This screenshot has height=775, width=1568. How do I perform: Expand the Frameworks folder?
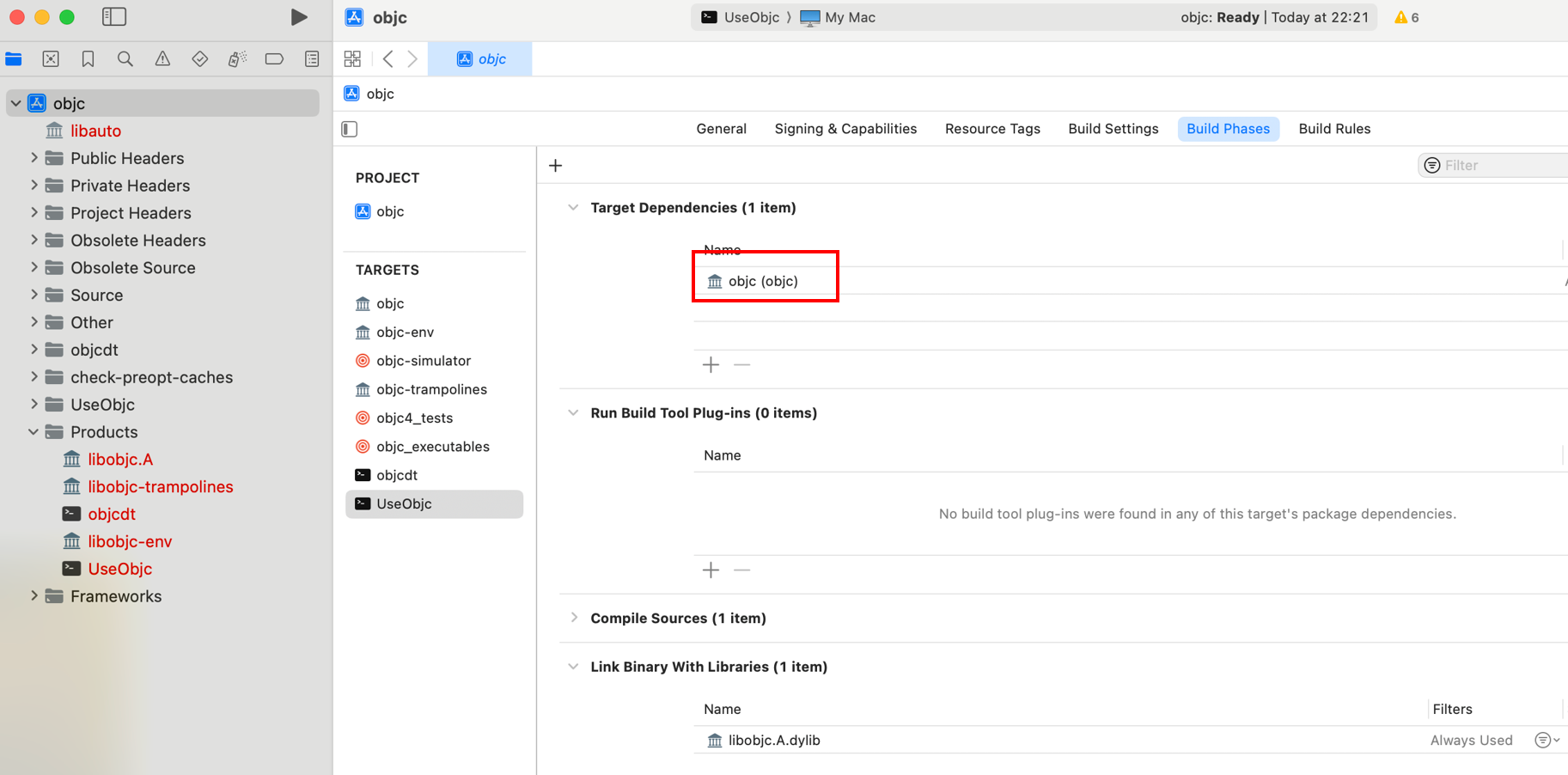pos(34,596)
